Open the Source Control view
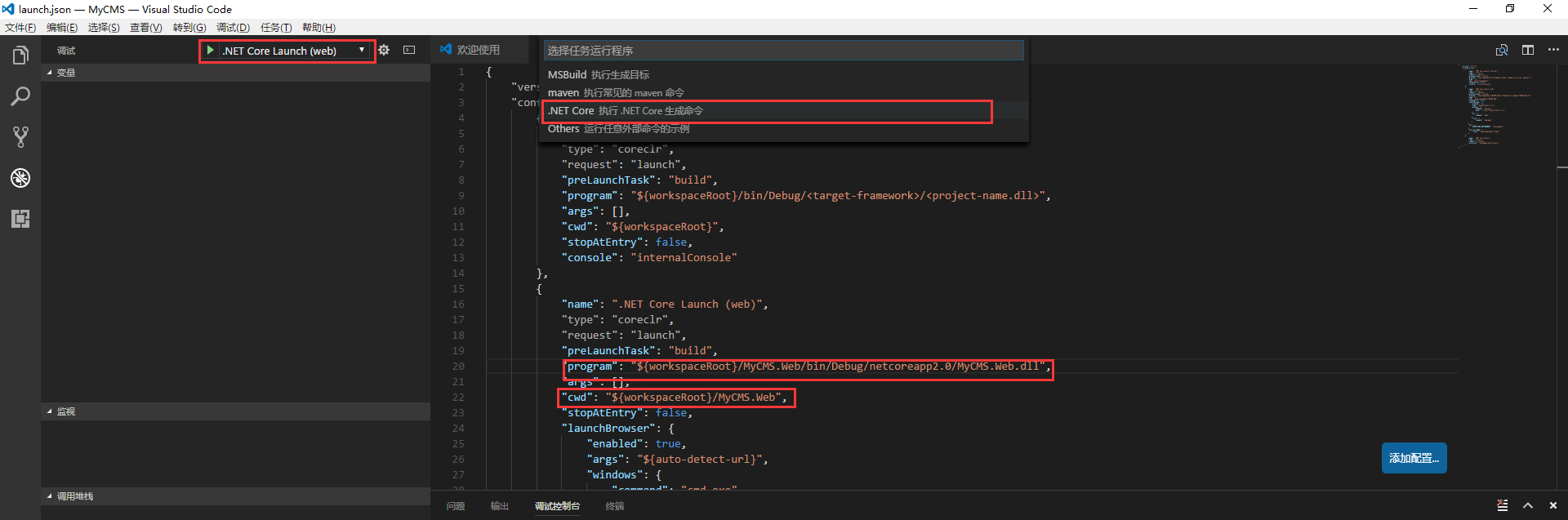Image resolution: width=1568 pixels, height=520 pixels. click(x=20, y=137)
